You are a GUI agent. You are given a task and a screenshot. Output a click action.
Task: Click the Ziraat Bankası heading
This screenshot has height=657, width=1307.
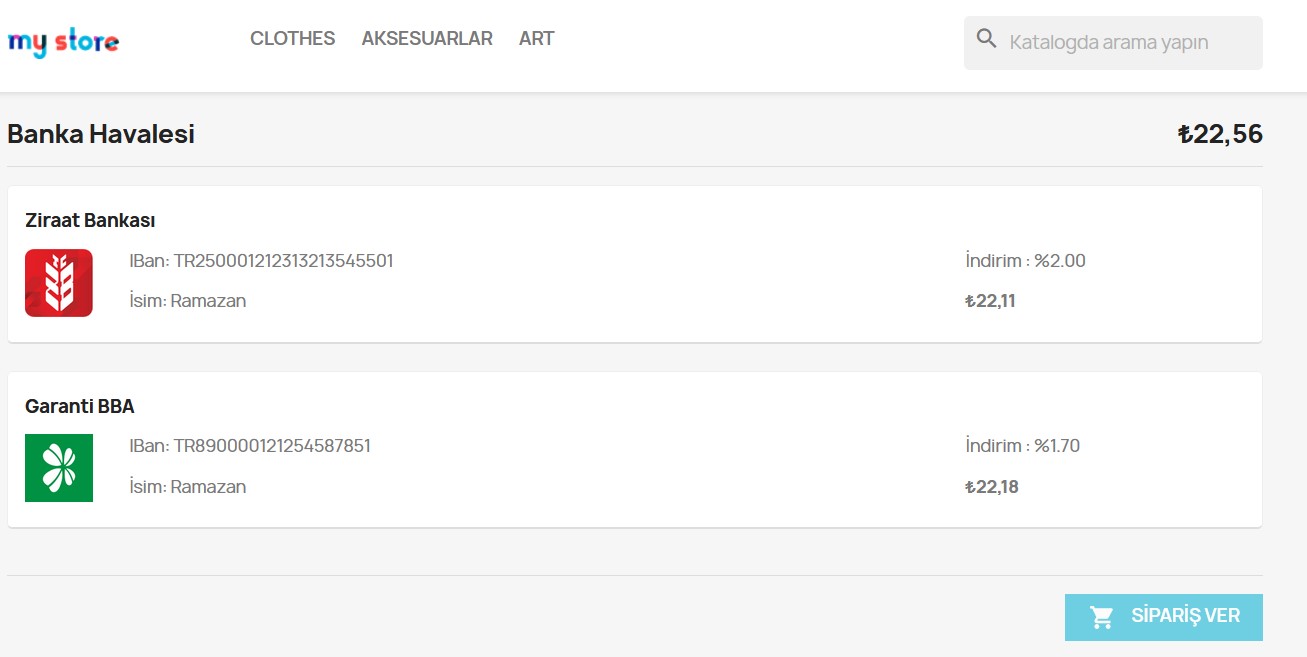[90, 220]
